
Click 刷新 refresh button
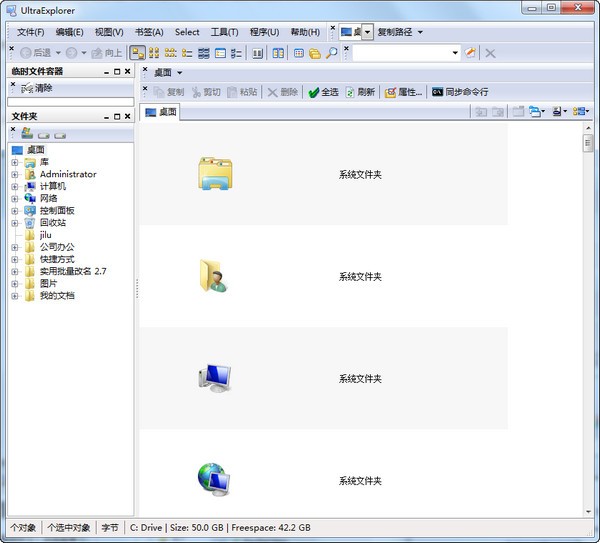pyautogui.click(x=360, y=92)
